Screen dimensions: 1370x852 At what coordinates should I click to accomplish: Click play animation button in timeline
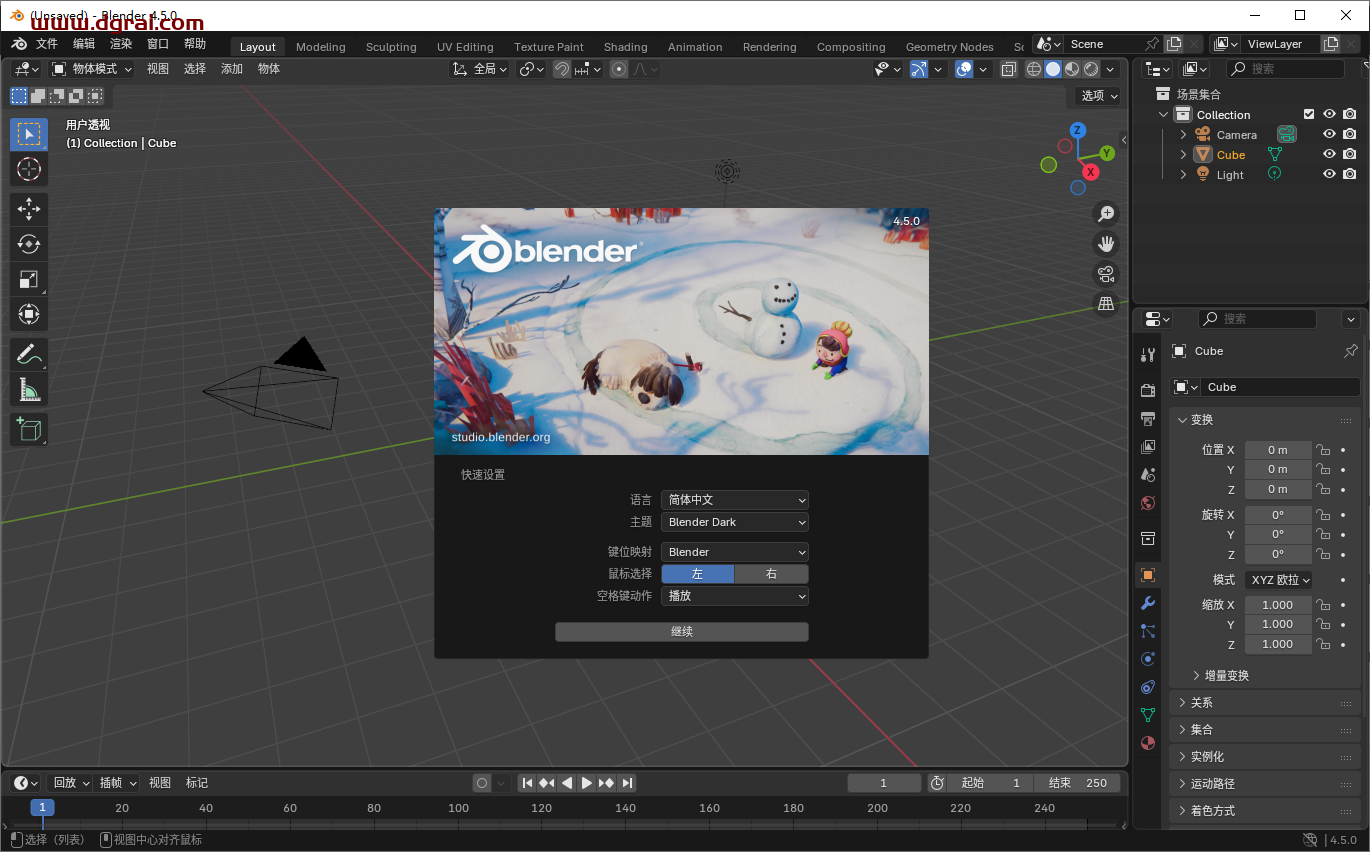point(587,783)
